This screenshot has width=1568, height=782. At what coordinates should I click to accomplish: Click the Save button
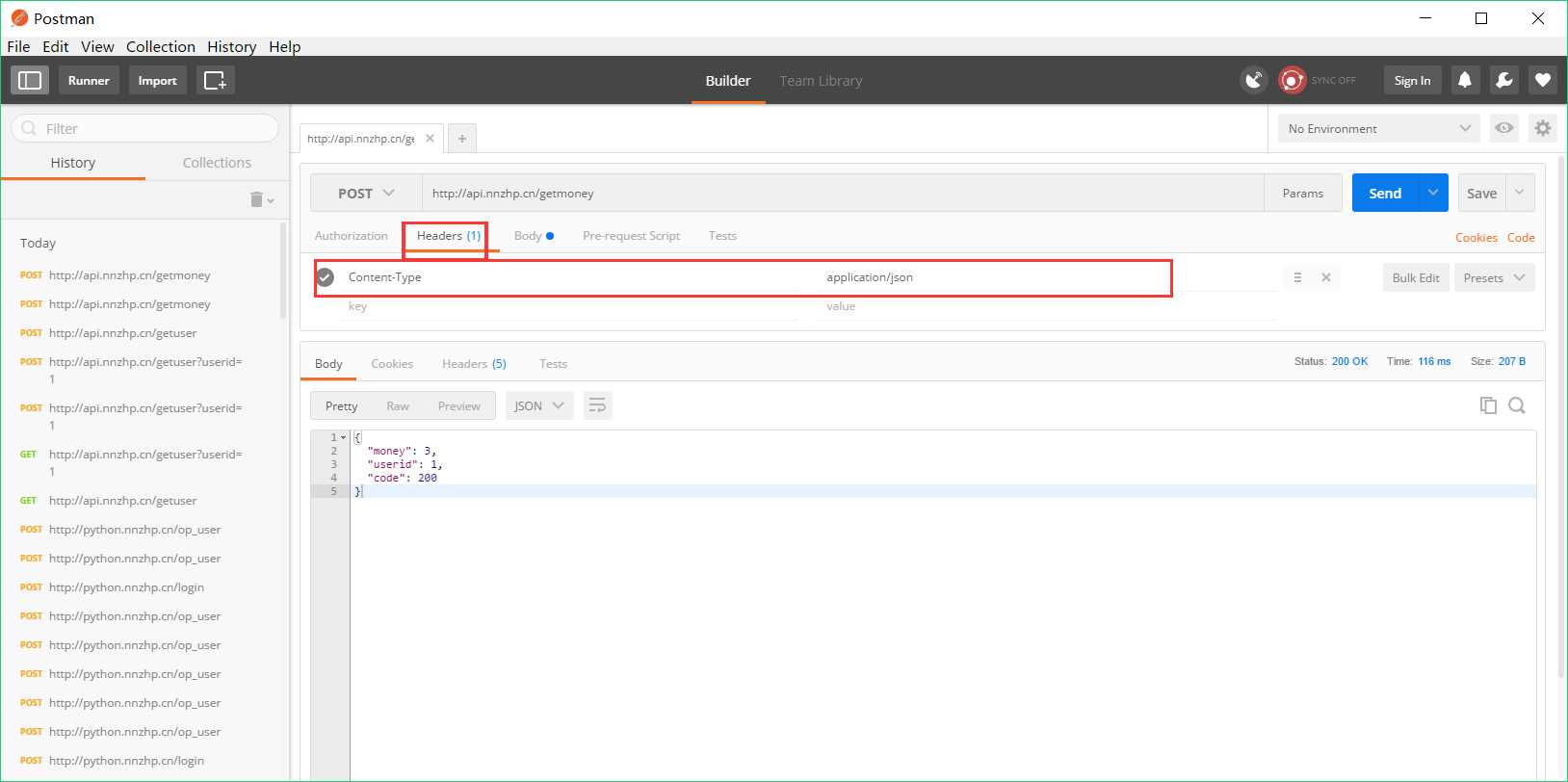pyautogui.click(x=1481, y=193)
